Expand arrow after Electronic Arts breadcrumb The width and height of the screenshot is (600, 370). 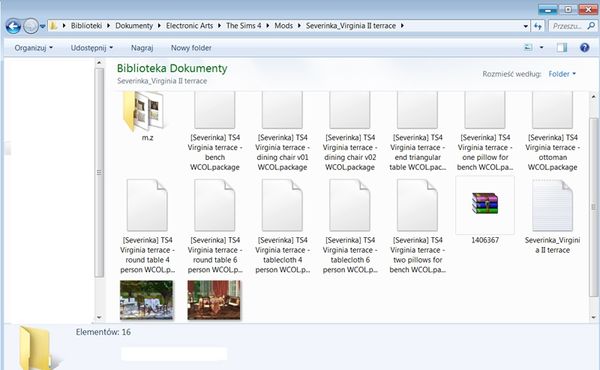[x=220, y=26]
